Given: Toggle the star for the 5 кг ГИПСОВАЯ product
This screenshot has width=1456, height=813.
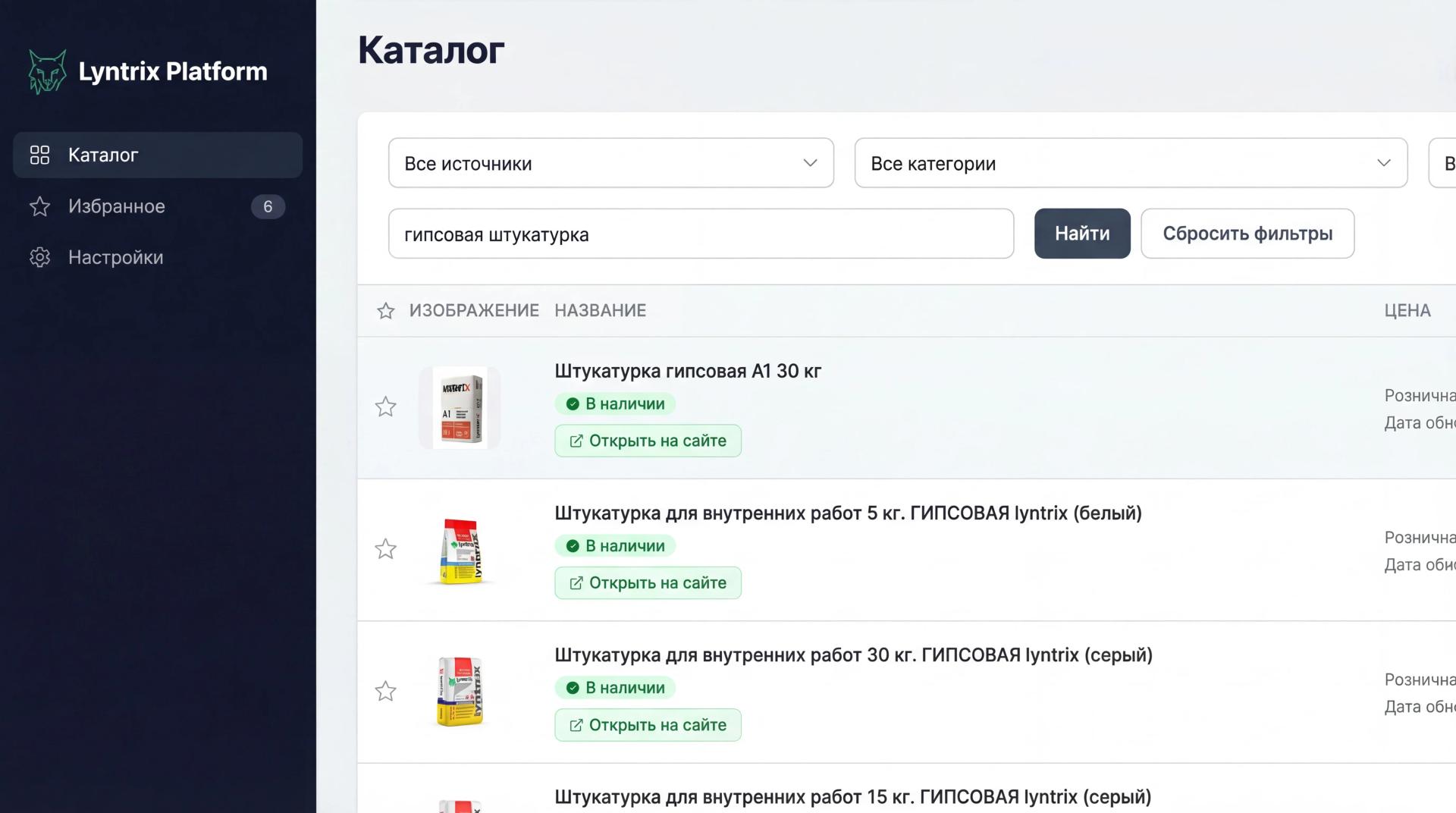Looking at the screenshot, I should [385, 548].
